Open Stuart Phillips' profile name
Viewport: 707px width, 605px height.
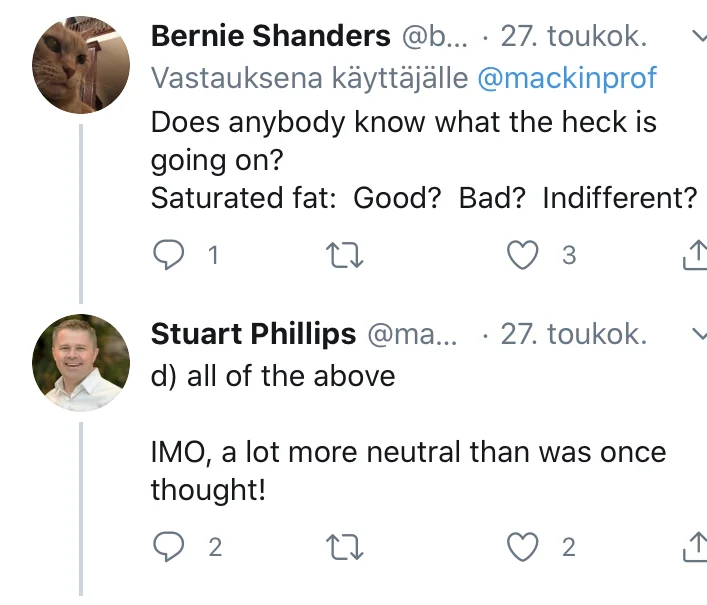tap(253, 334)
